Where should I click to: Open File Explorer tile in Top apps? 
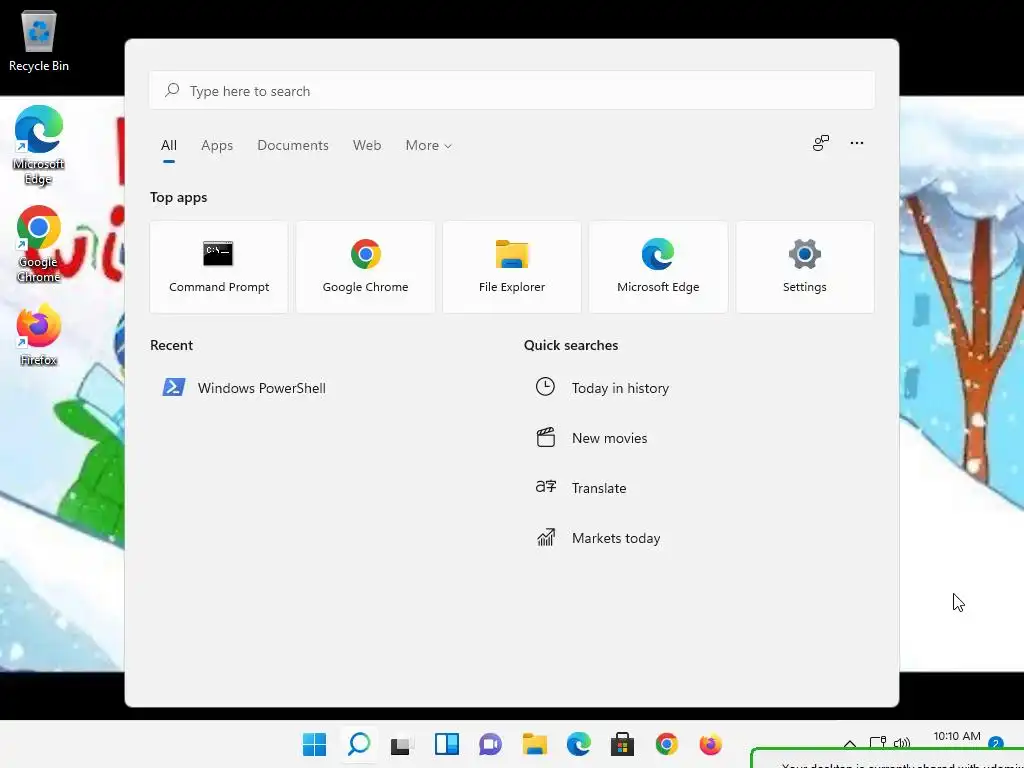tap(511, 267)
